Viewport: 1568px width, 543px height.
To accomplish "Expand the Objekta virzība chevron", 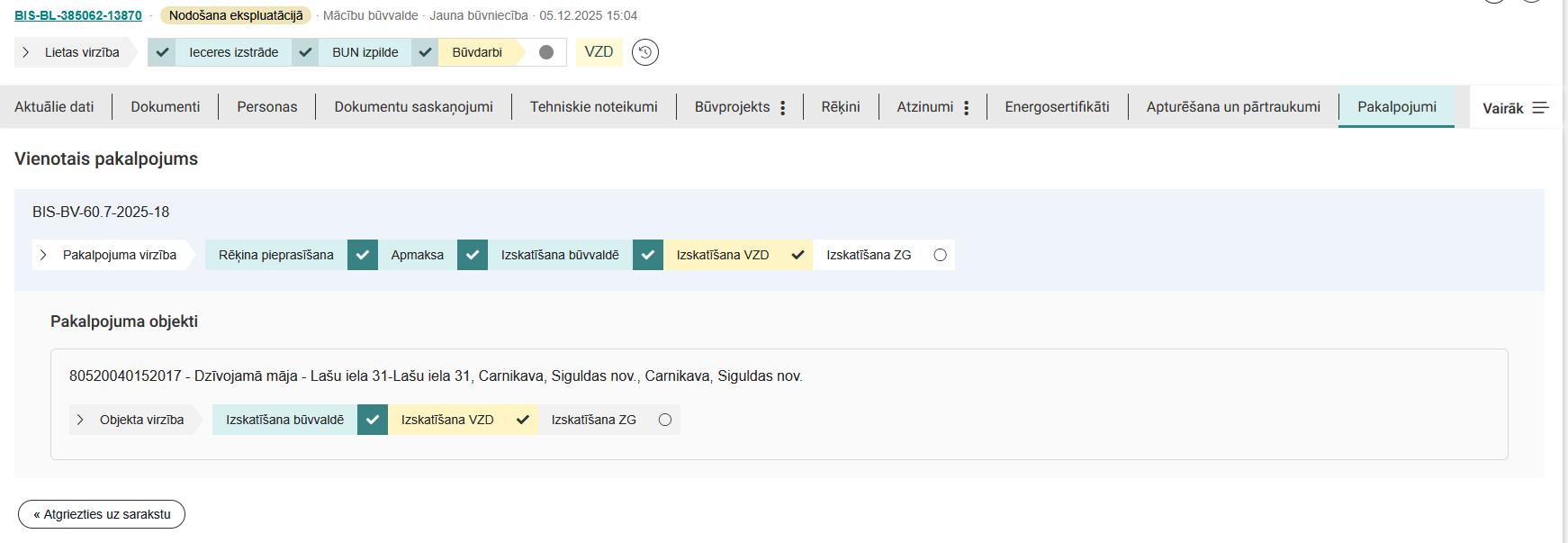I will point(80,420).
